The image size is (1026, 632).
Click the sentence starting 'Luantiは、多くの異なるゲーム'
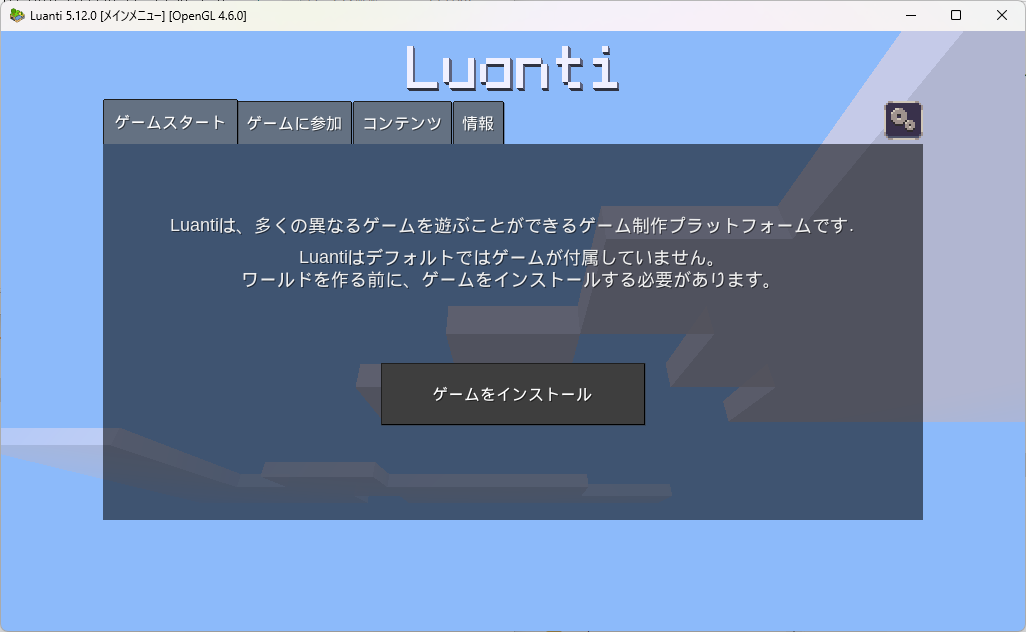(x=512, y=226)
